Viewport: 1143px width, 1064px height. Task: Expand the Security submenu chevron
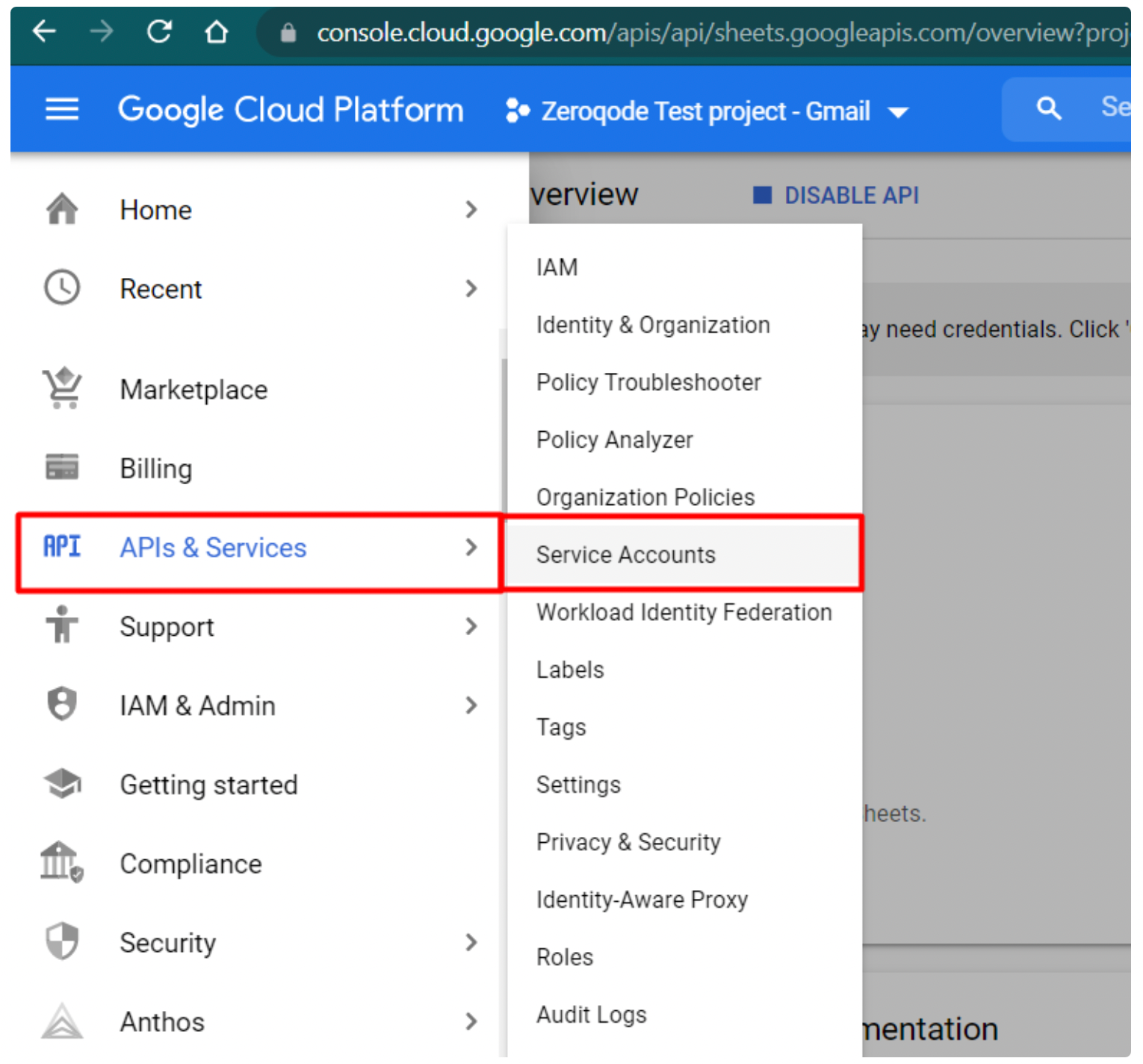coord(472,942)
